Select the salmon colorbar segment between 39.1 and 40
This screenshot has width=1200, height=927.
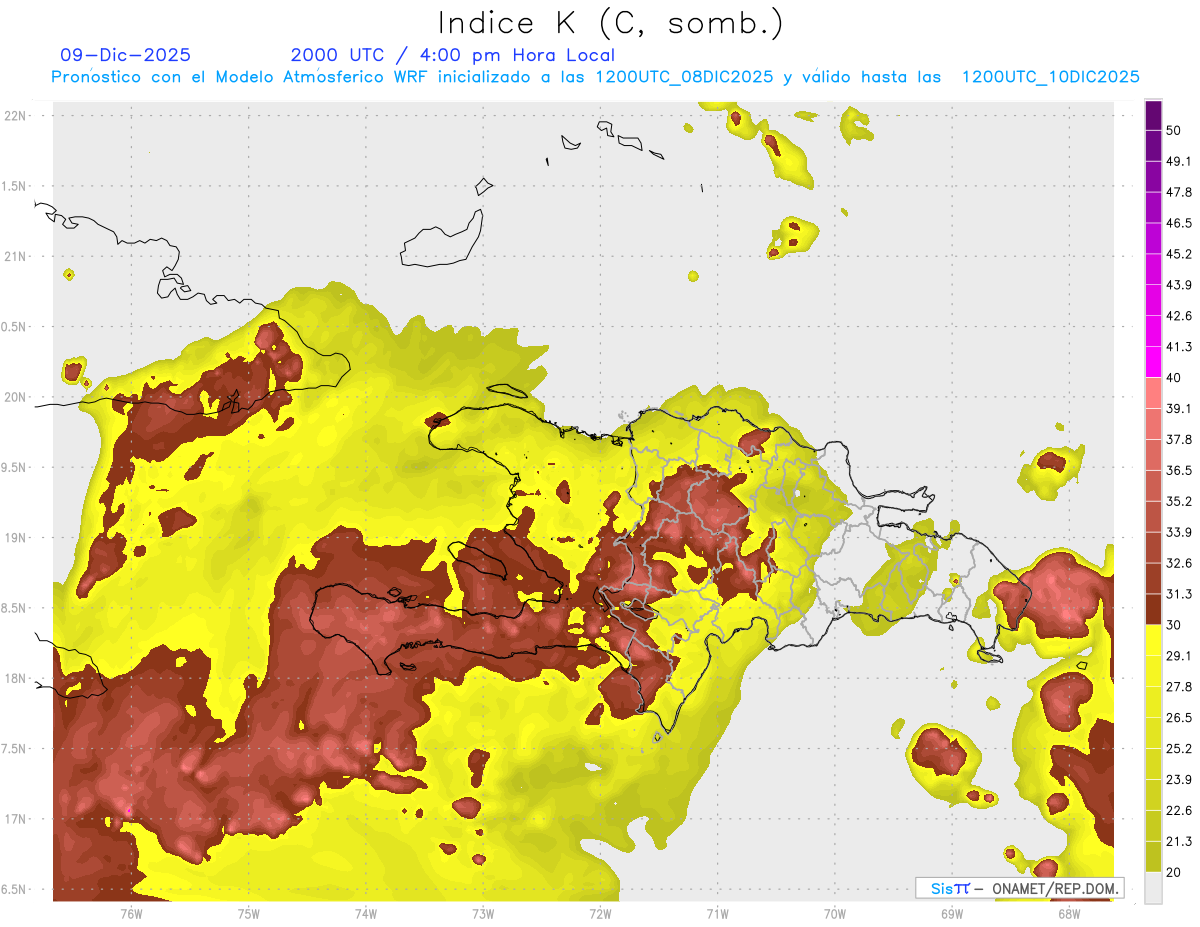(x=1153, y=393)
